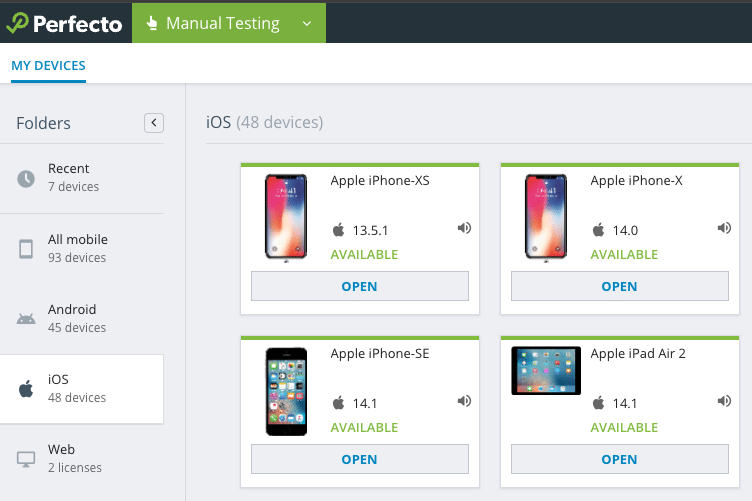Viewport: 752px width, 501px height.
Task: Click the speaker icon on iPad Air 2
Action: (724, 402)
